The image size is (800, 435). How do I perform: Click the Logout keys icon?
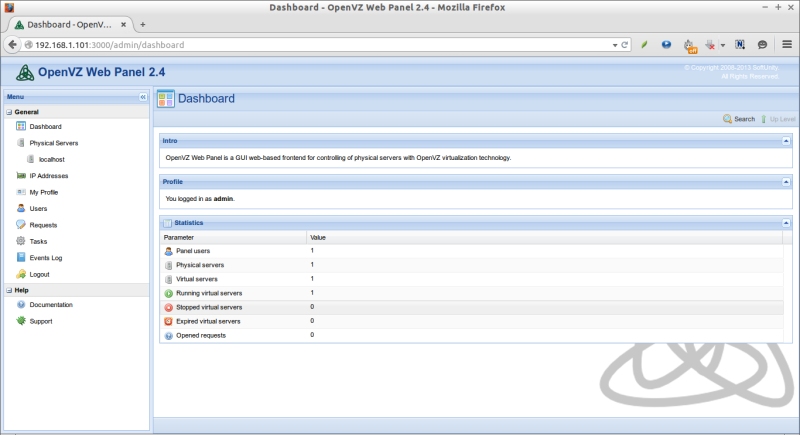click(x=21, y=274)
